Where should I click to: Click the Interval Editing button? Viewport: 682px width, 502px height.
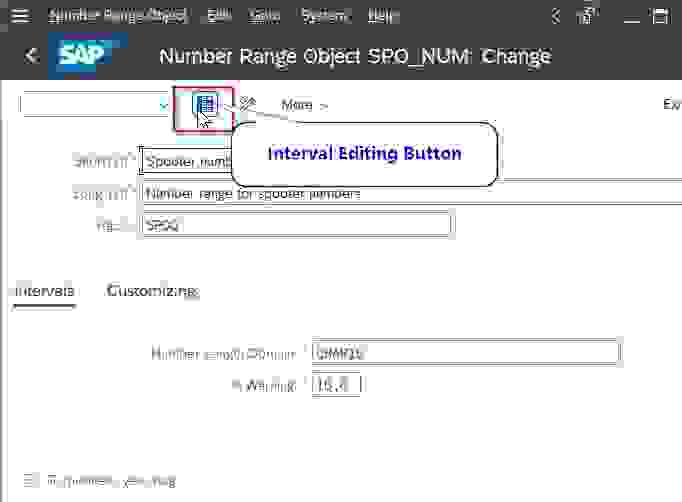(x=205, y=105)
